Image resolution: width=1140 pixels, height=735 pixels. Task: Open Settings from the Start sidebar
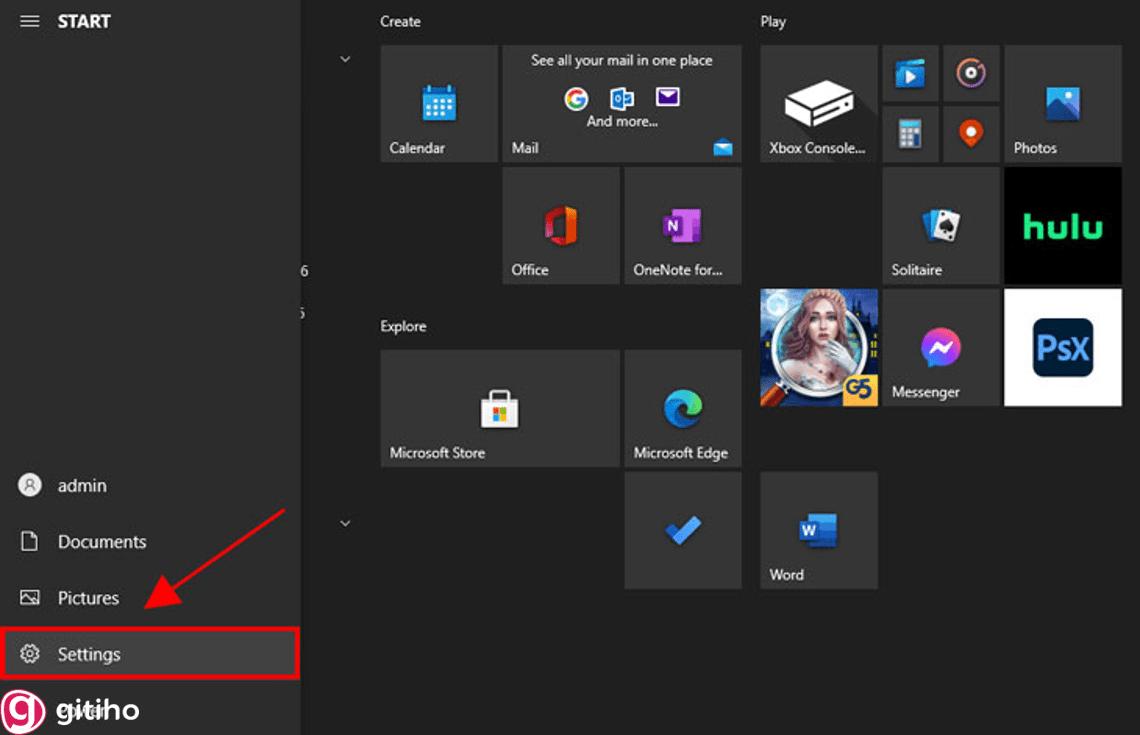point(150,654)
